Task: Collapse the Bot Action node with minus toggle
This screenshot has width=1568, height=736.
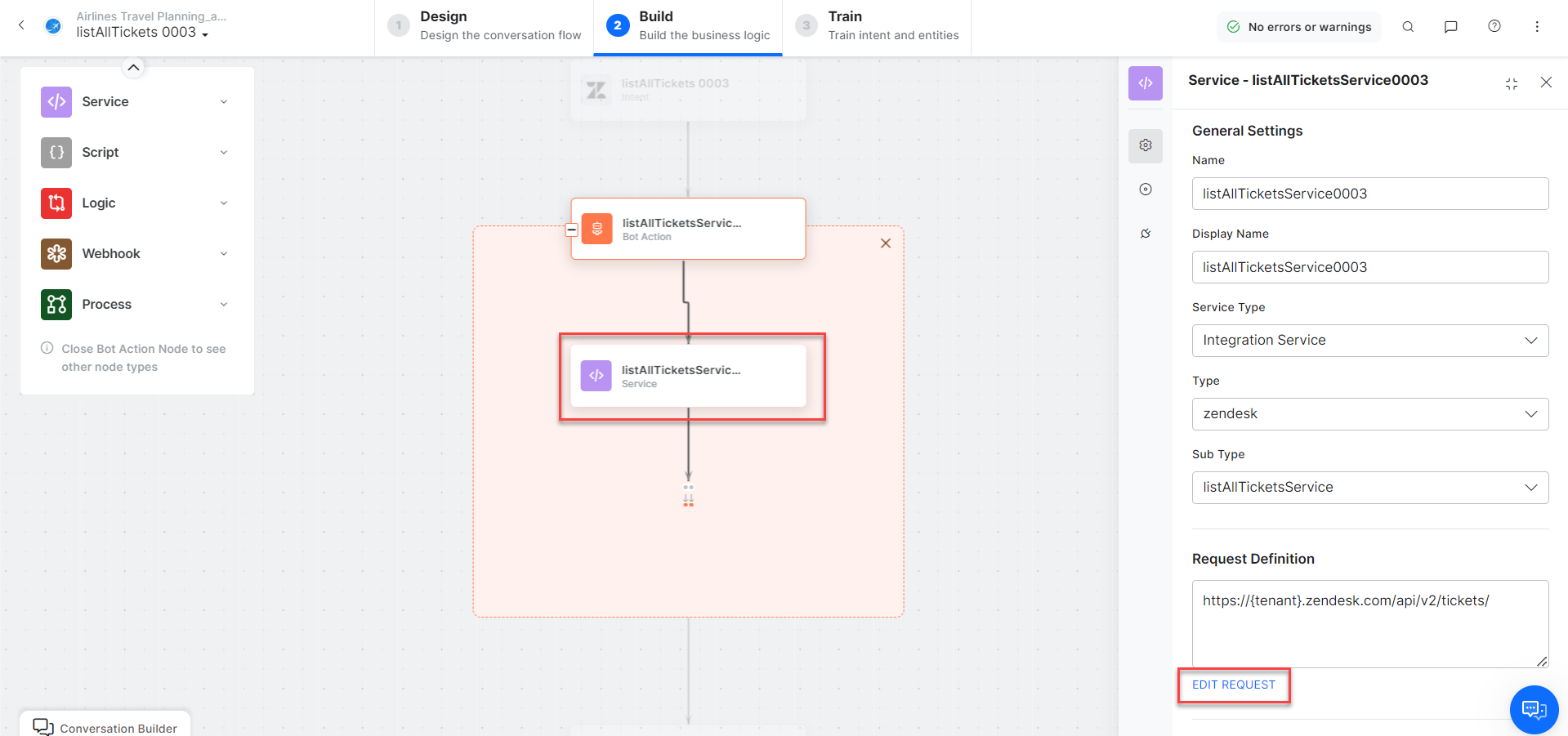Action: coord(572,230)
